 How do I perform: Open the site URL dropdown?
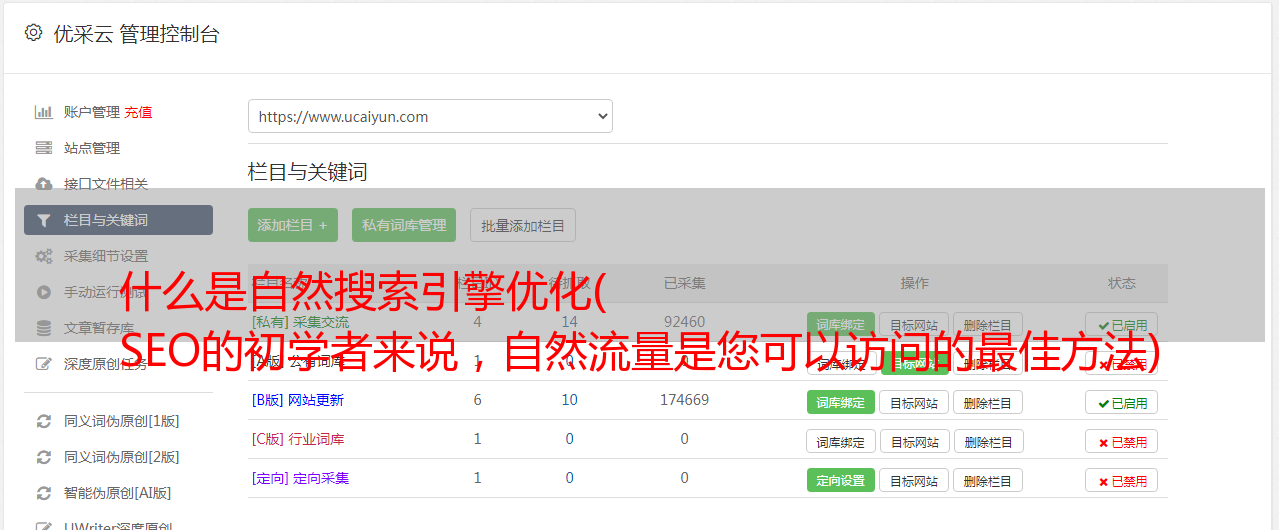coord(430,116)
